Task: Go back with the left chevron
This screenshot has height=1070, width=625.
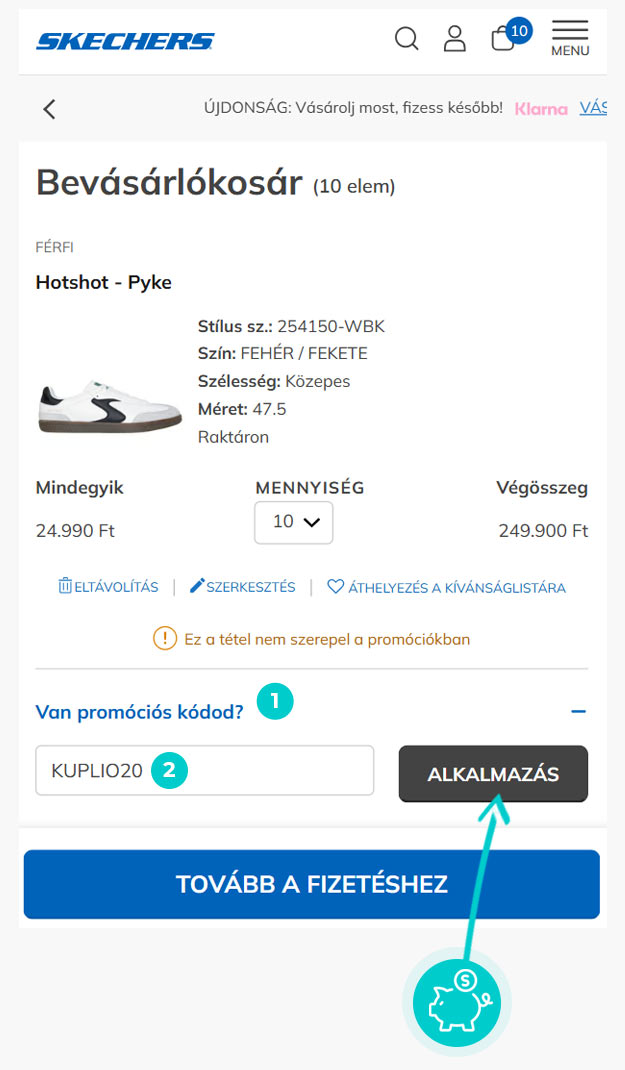Action: pos(50,109)
